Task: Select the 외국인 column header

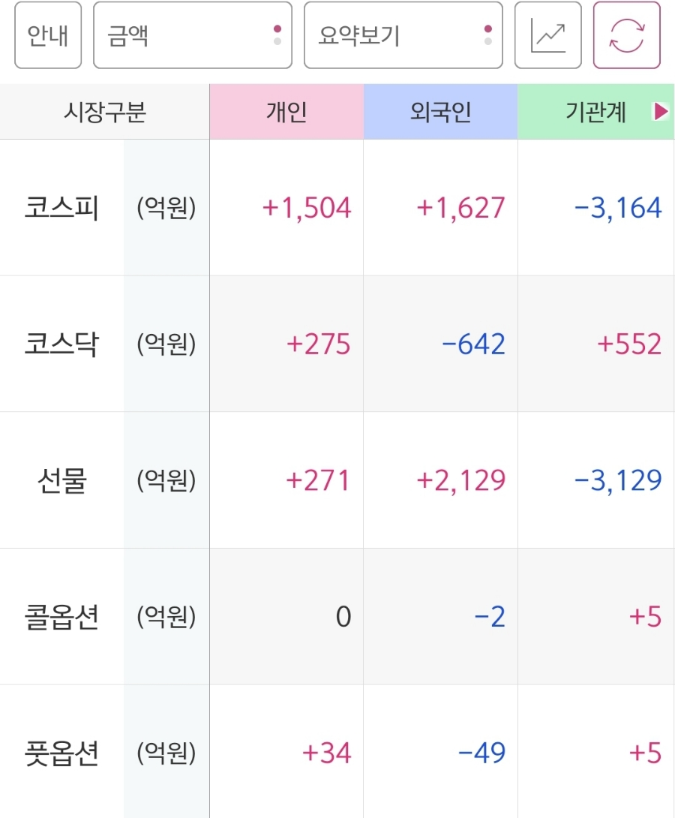Action: (x=440, y=112)
